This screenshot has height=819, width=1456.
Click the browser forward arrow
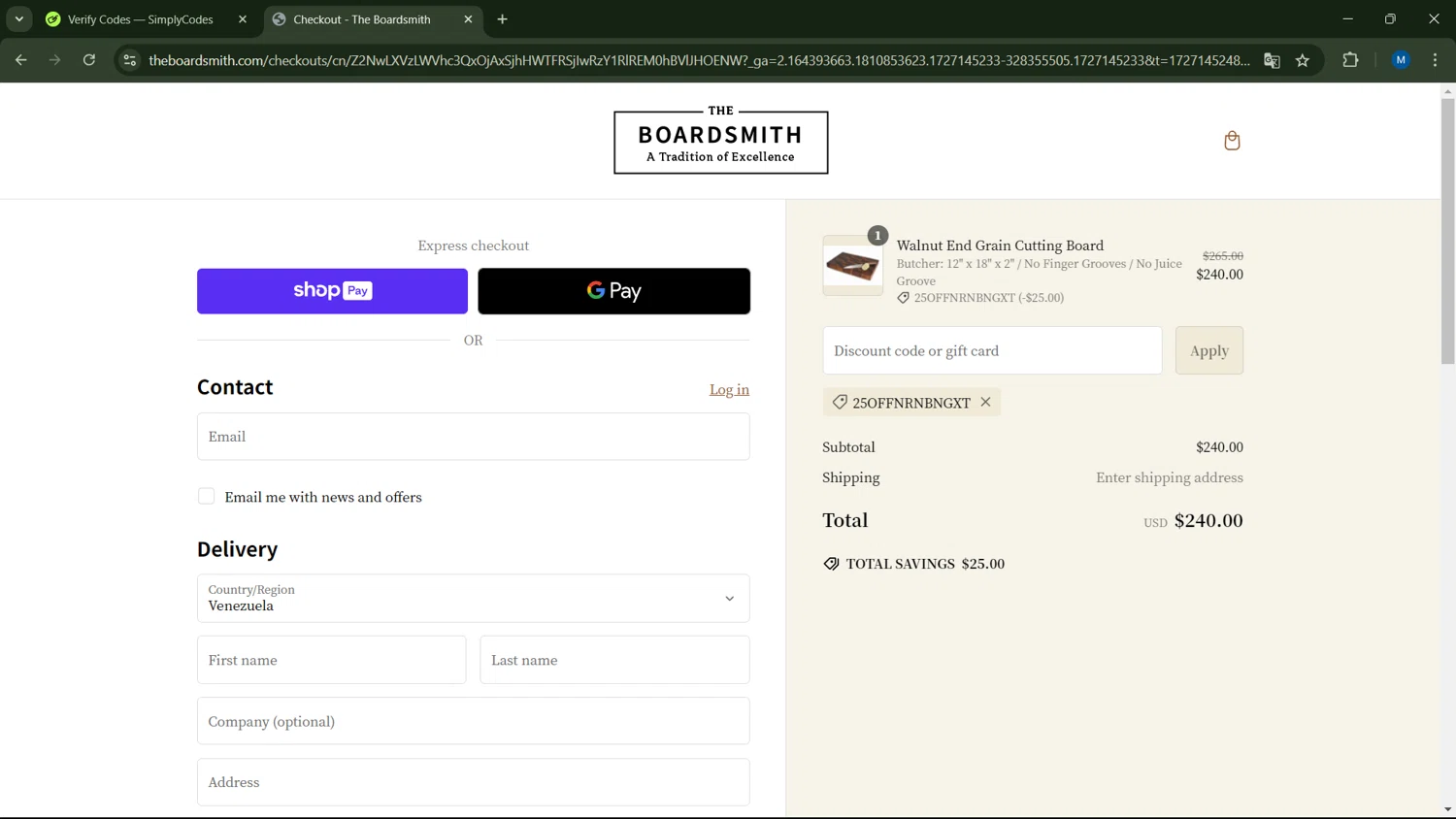pos(54,60)
